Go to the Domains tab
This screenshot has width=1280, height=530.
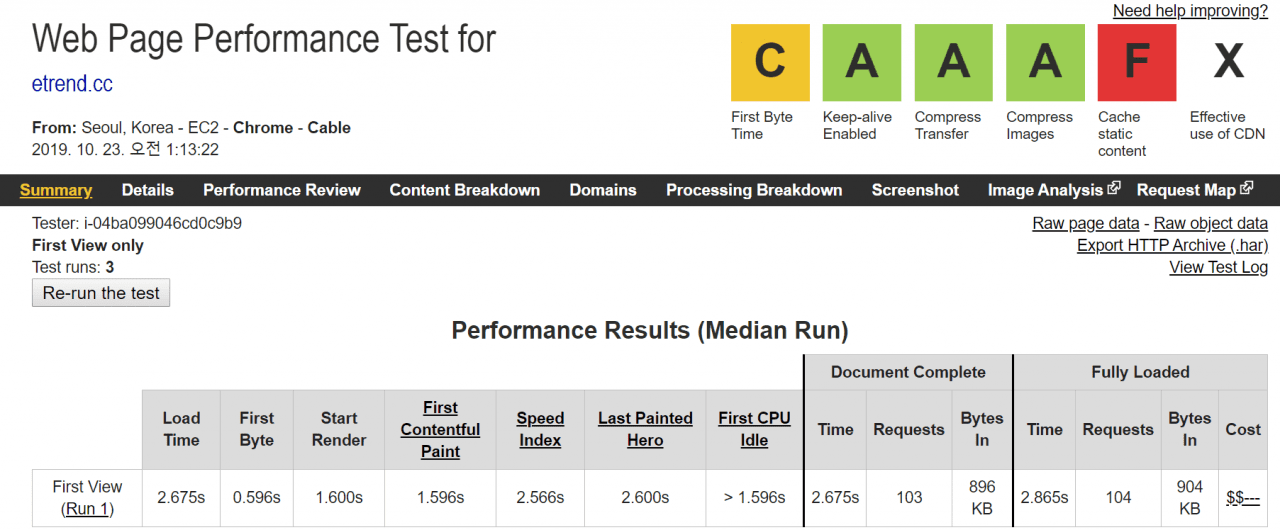[x=603, y=190]
